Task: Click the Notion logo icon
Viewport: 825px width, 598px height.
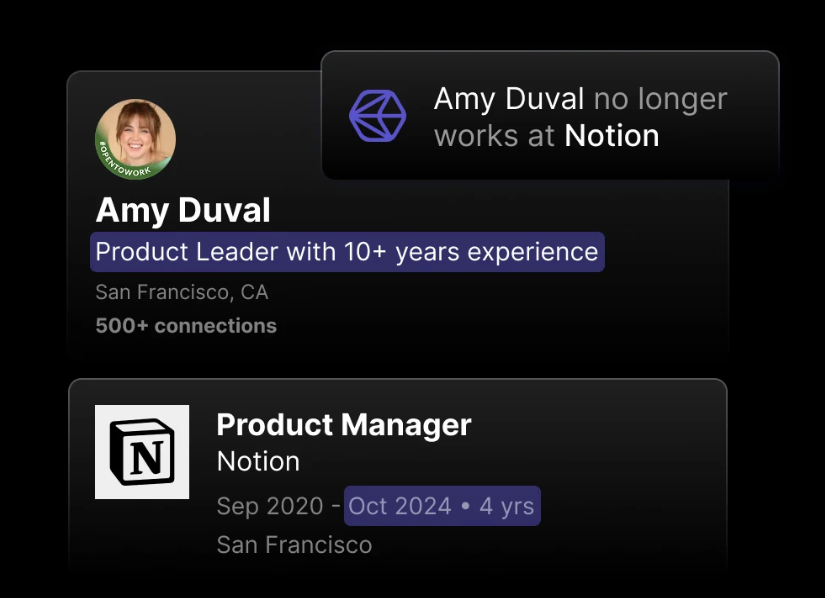Action: [x=142, y=452]
